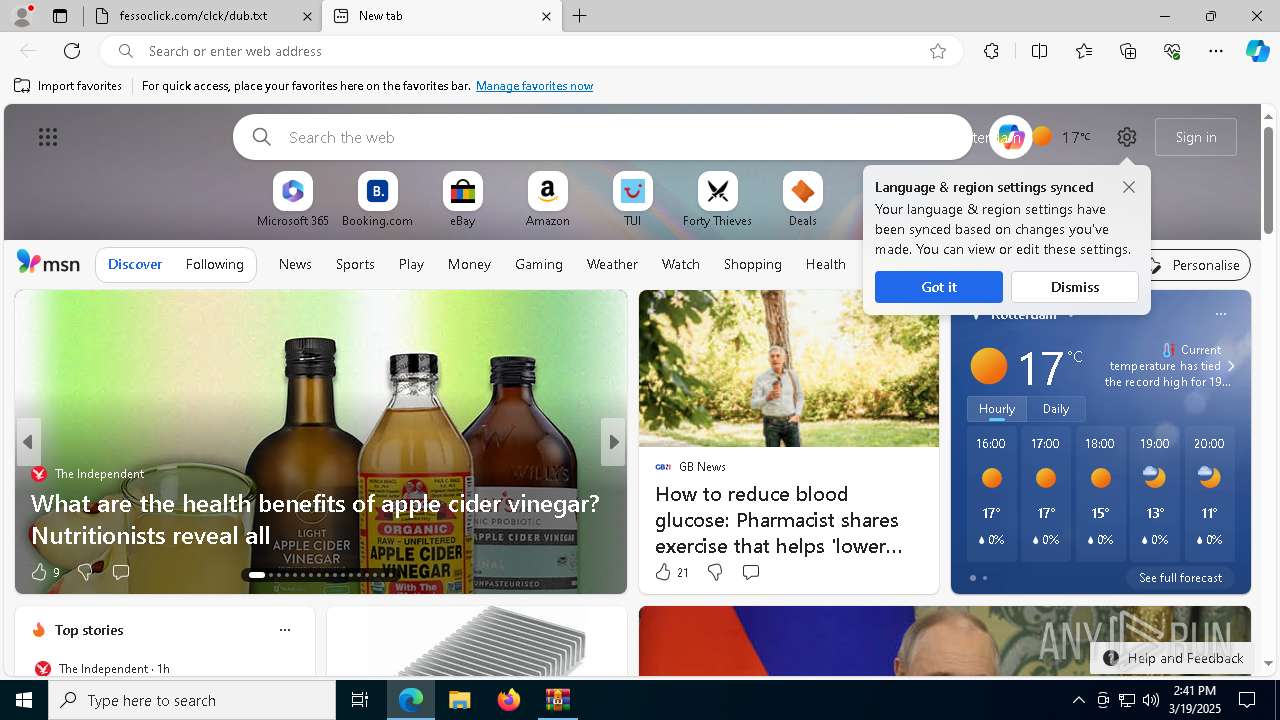Launch Firefox from the taskbar
The height and width of the screenshot is (720, 1280).
tap(508, 700)
